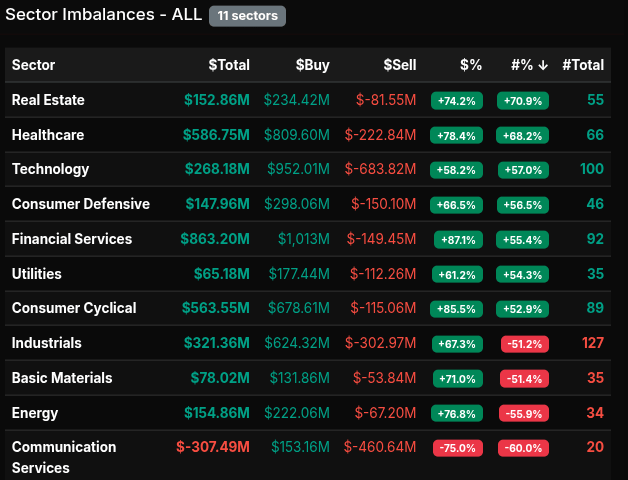Click the 11 sectors badge
Screen dimensions: 628x480
[x=247, y=16]
